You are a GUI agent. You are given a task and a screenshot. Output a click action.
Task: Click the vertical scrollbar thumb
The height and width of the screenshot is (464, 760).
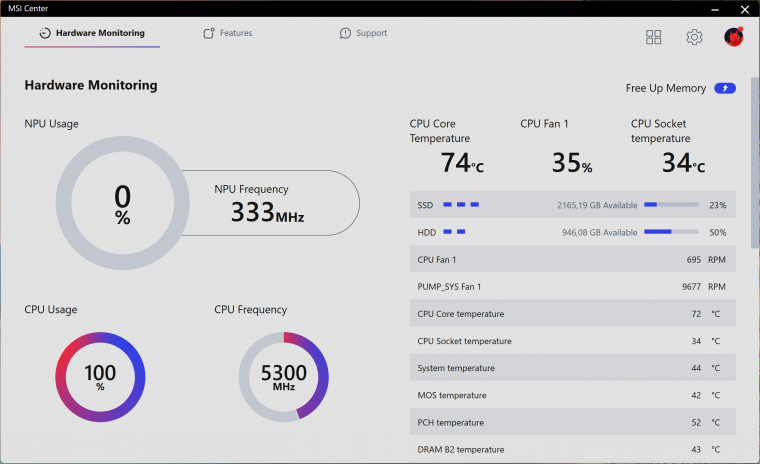click(x=755, y=162)
